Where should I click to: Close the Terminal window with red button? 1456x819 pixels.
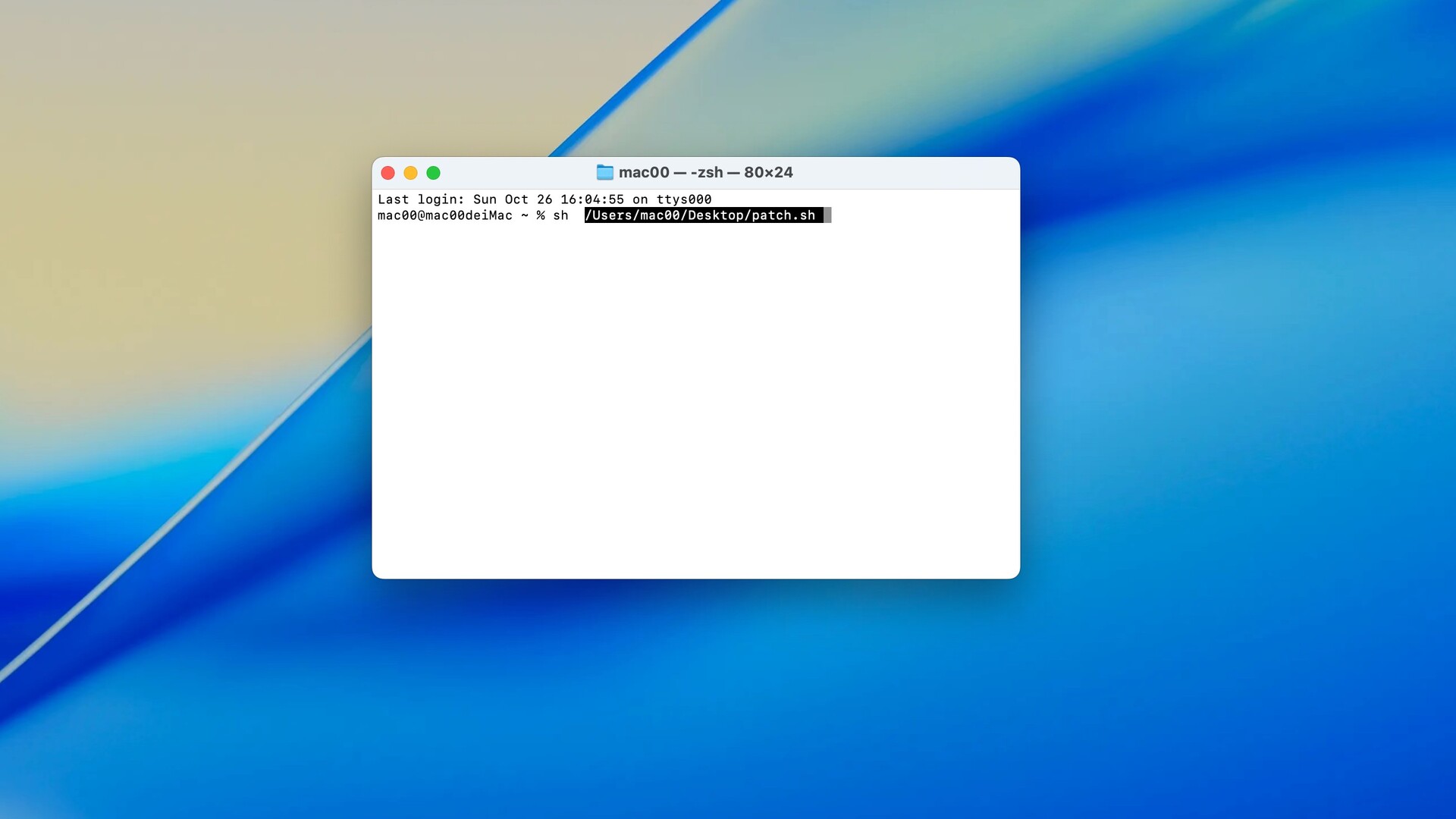click(388, 173)
